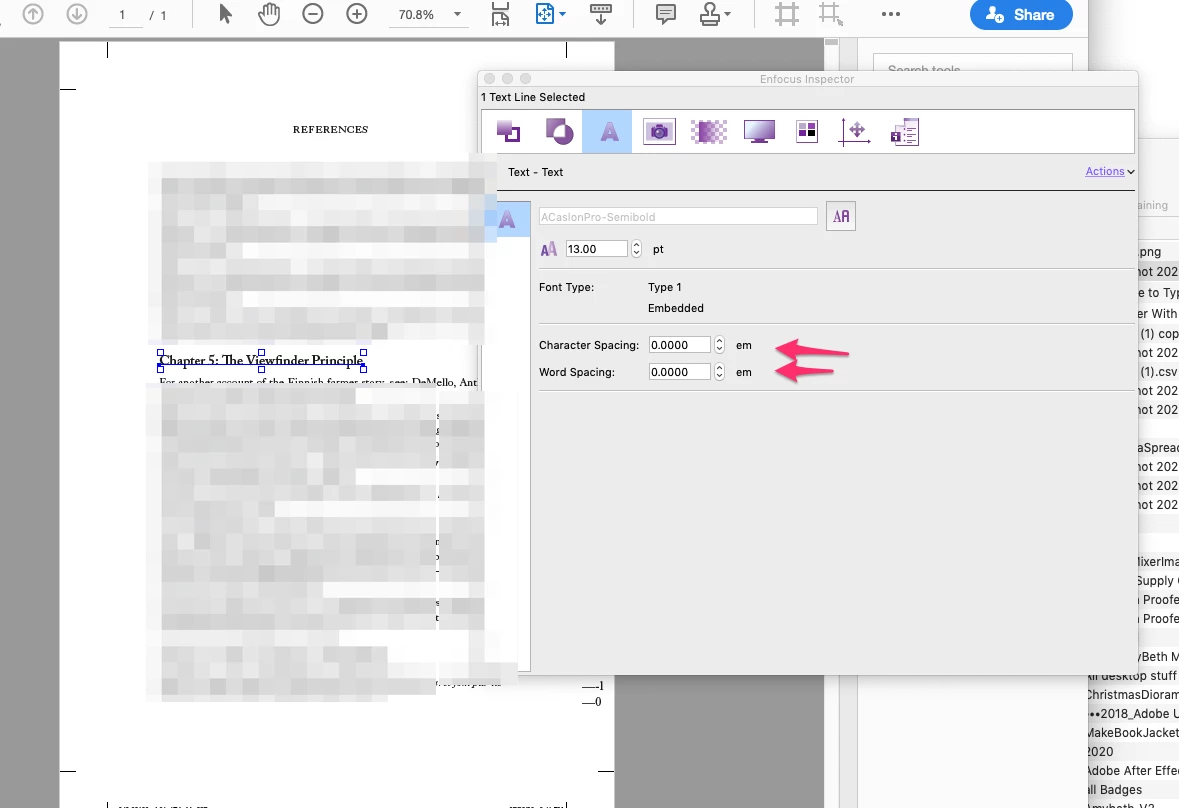Screen dimensions: 1179x808
Task: Zoom out with minus button
Action: (x=313, y=14)
